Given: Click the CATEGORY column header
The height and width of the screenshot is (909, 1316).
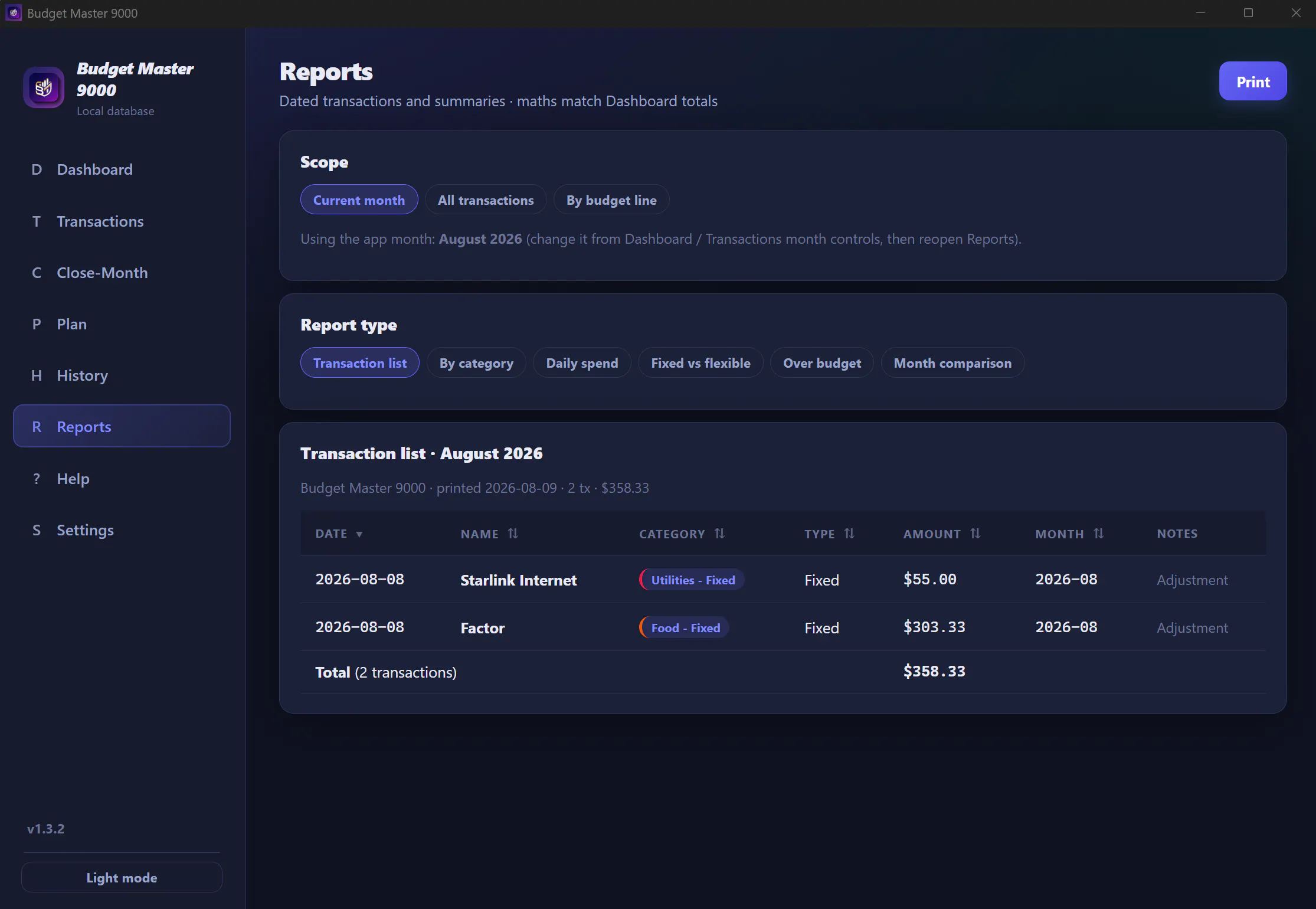Looking at the screenshot, I should (672, 534).
